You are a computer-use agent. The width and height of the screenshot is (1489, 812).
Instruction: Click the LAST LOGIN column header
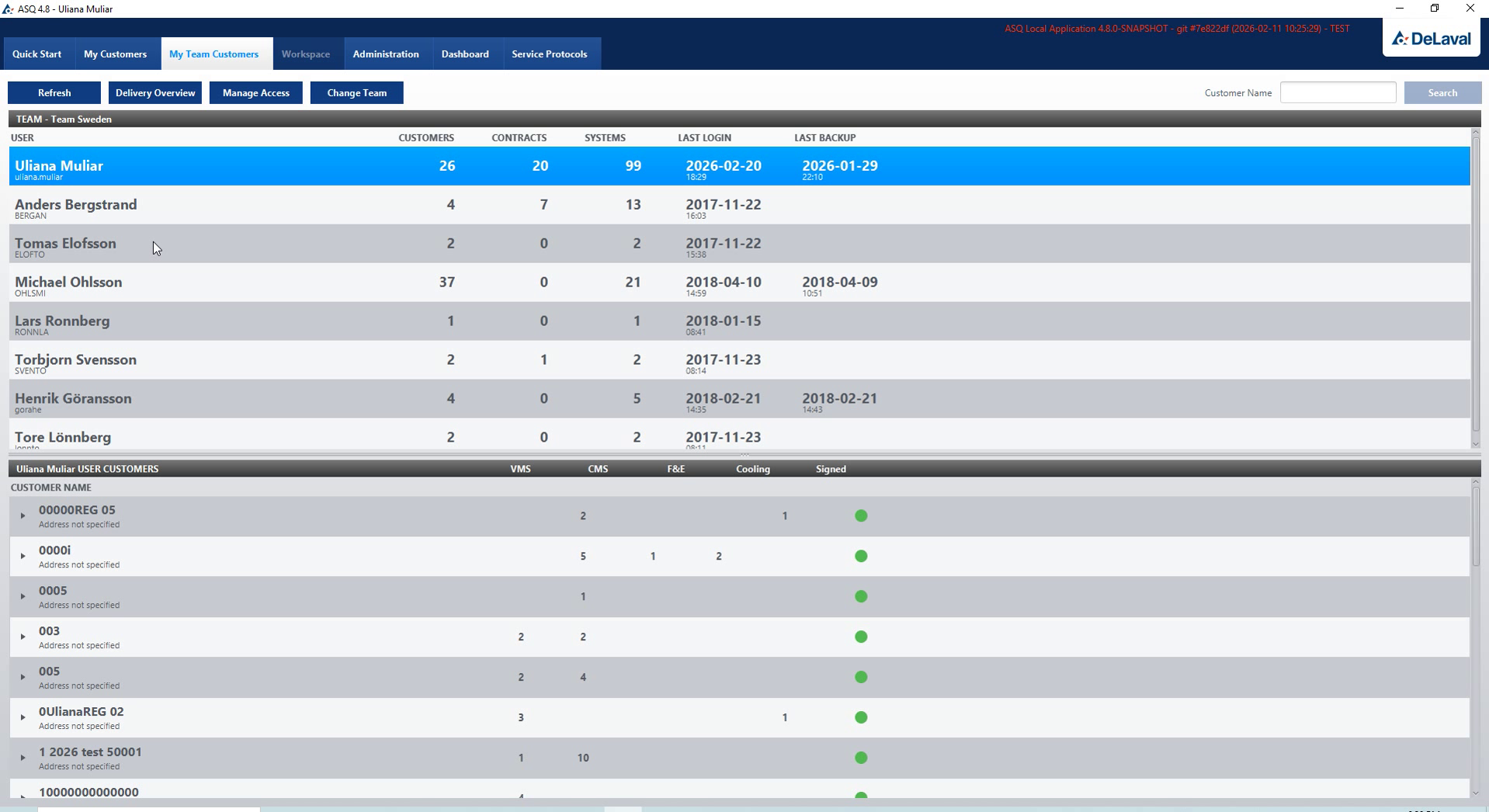pyautogui.click(x=704, y=138)
